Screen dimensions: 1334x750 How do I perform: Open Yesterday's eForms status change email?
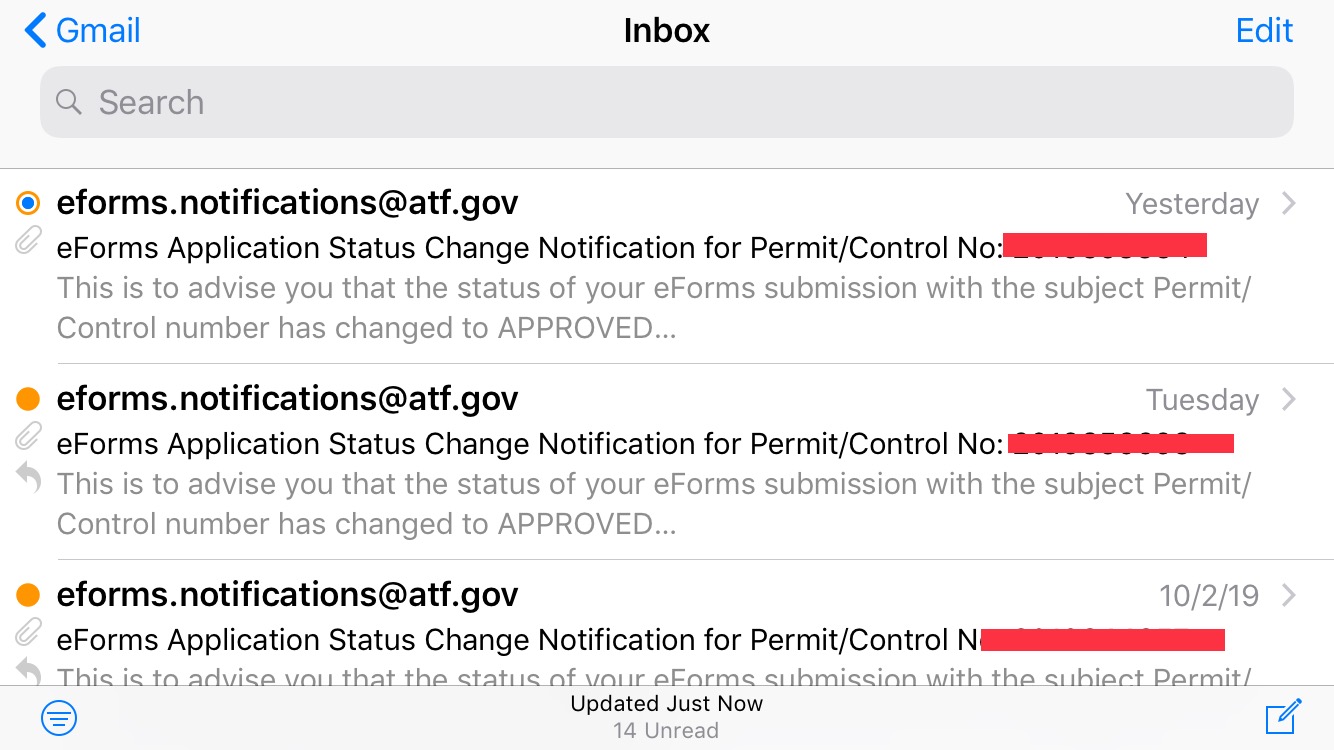click(667, 266)
